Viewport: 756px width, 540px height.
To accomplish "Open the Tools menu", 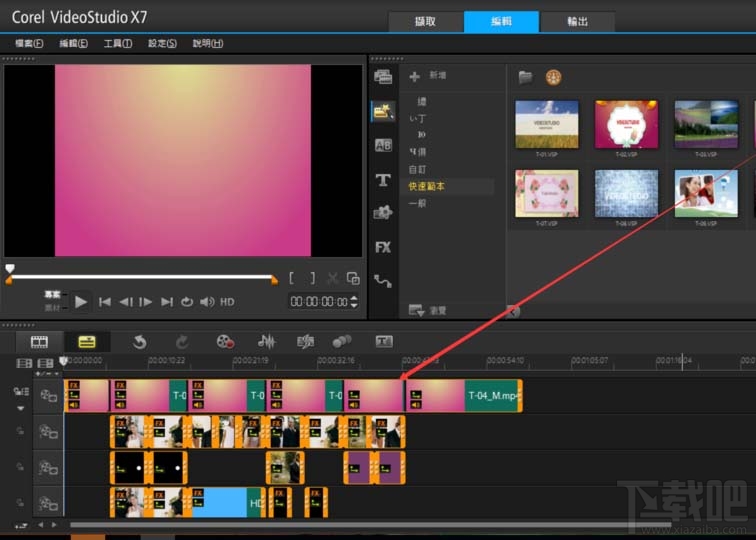I will tap(118, 44).
